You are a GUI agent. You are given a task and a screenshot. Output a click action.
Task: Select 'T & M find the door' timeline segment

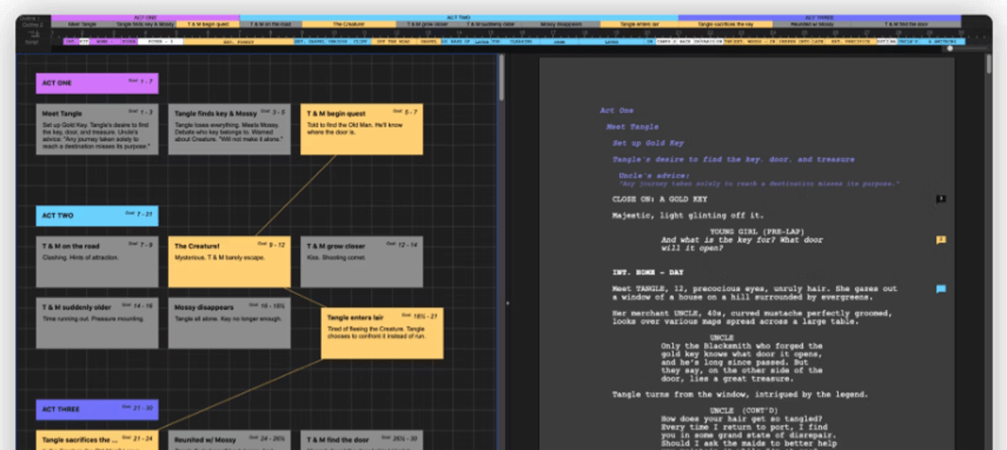point(906,24)
